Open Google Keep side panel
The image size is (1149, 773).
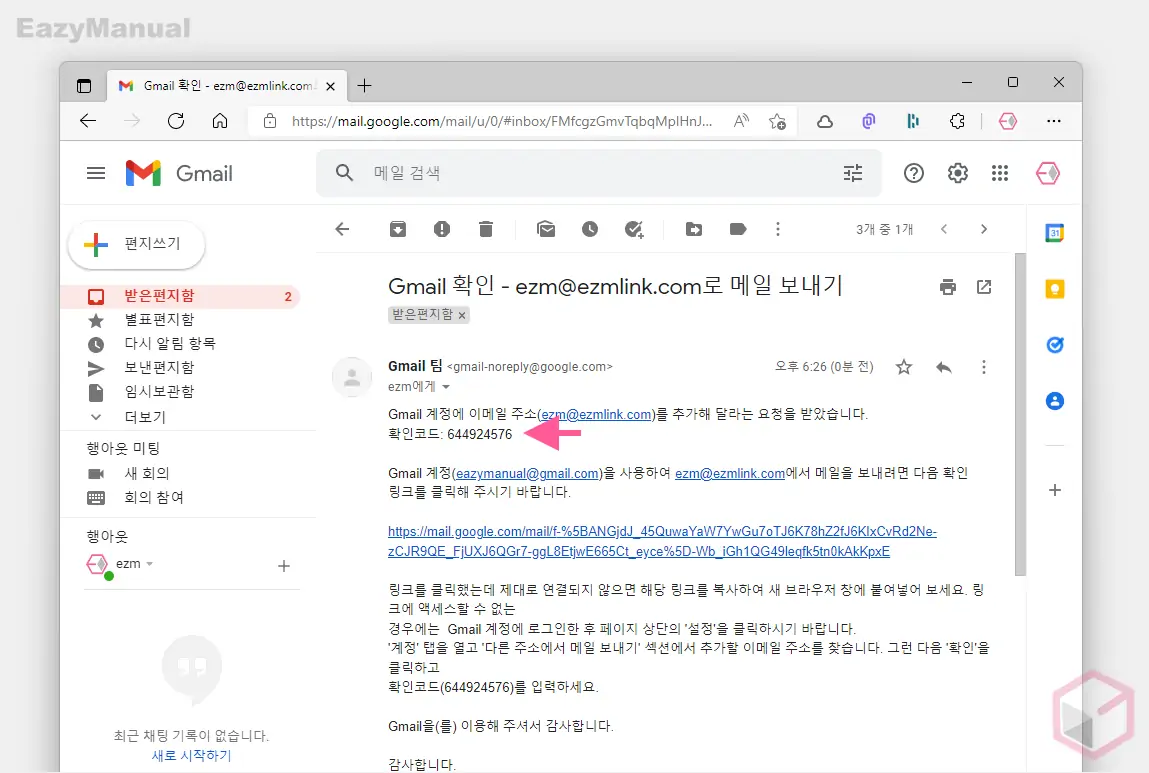coord(1054,289)
